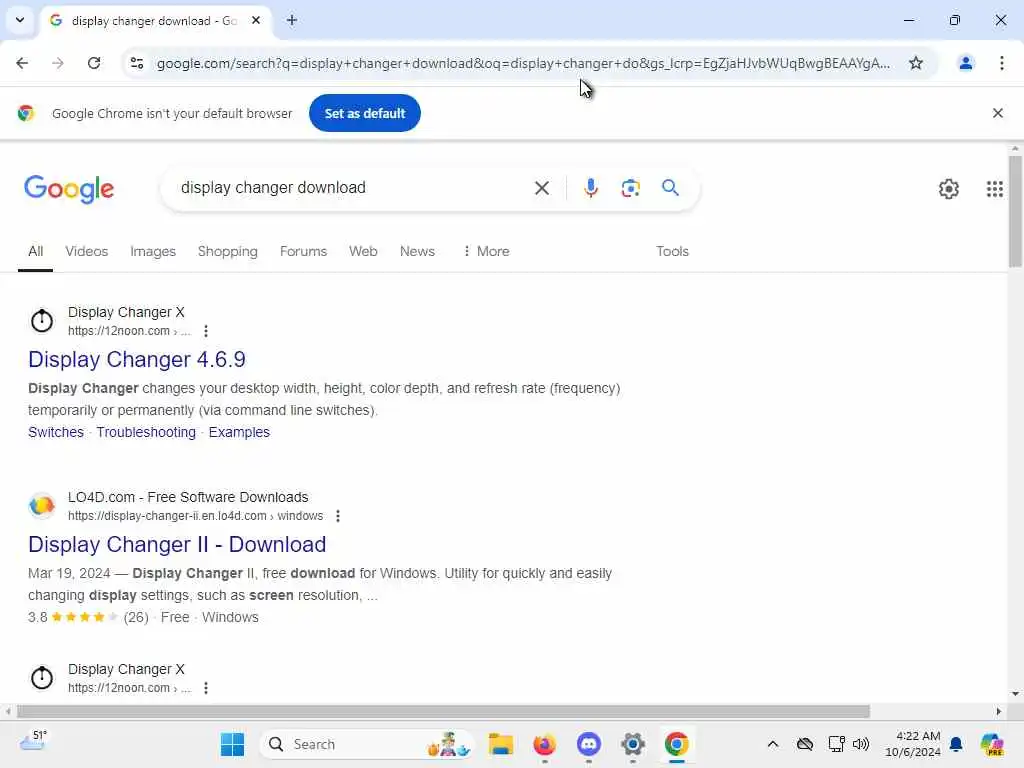The height and width of the screenshot is (768, 1024).
Task: Expand the More search filters
Action: (486, 251)
